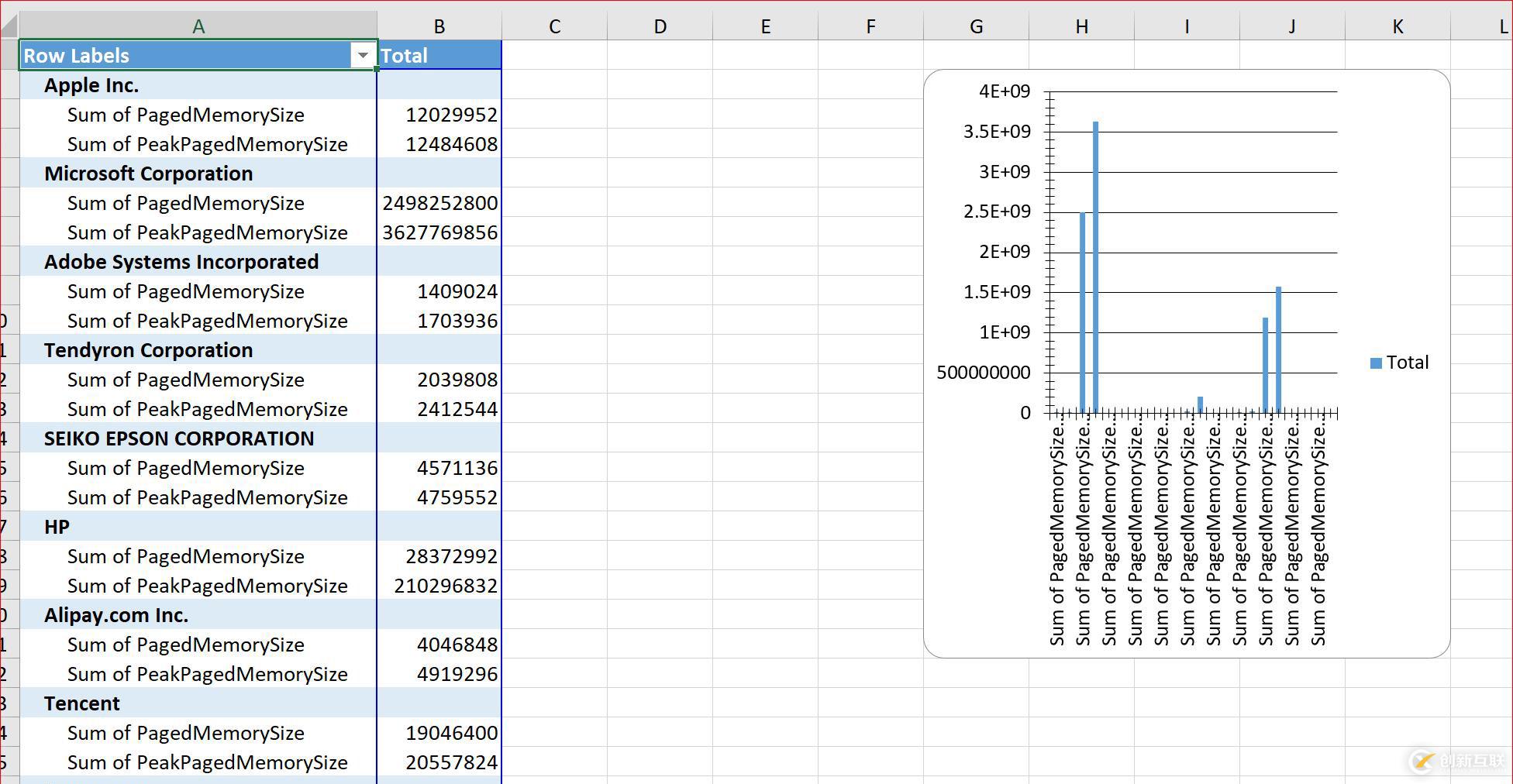Select the 500000000 axis label in chart
Screen dimensions: 1513x784
(984, 373)
